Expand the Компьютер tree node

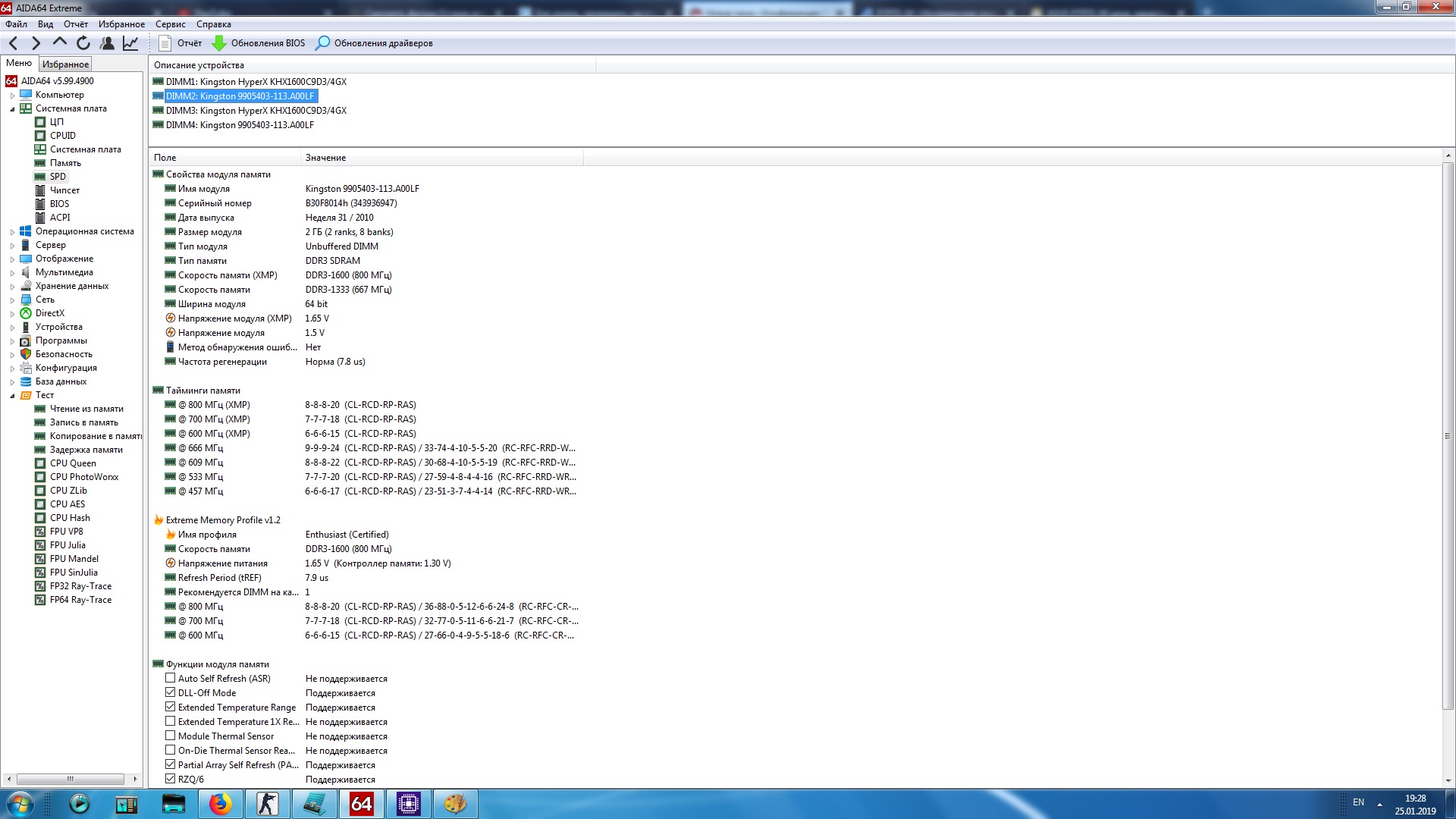(x=12, y=96)
